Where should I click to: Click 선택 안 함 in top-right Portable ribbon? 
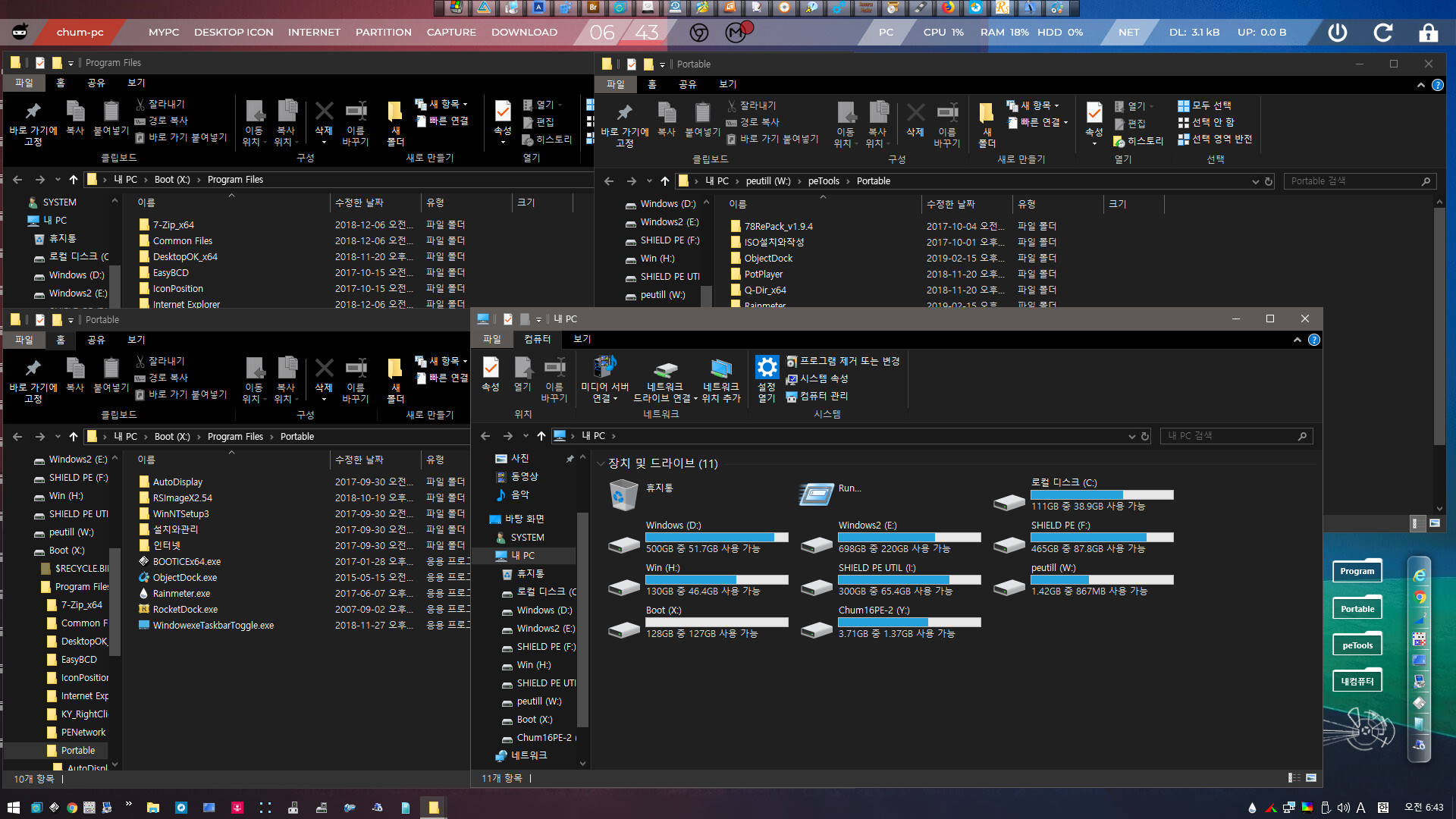pos(1206,122)
